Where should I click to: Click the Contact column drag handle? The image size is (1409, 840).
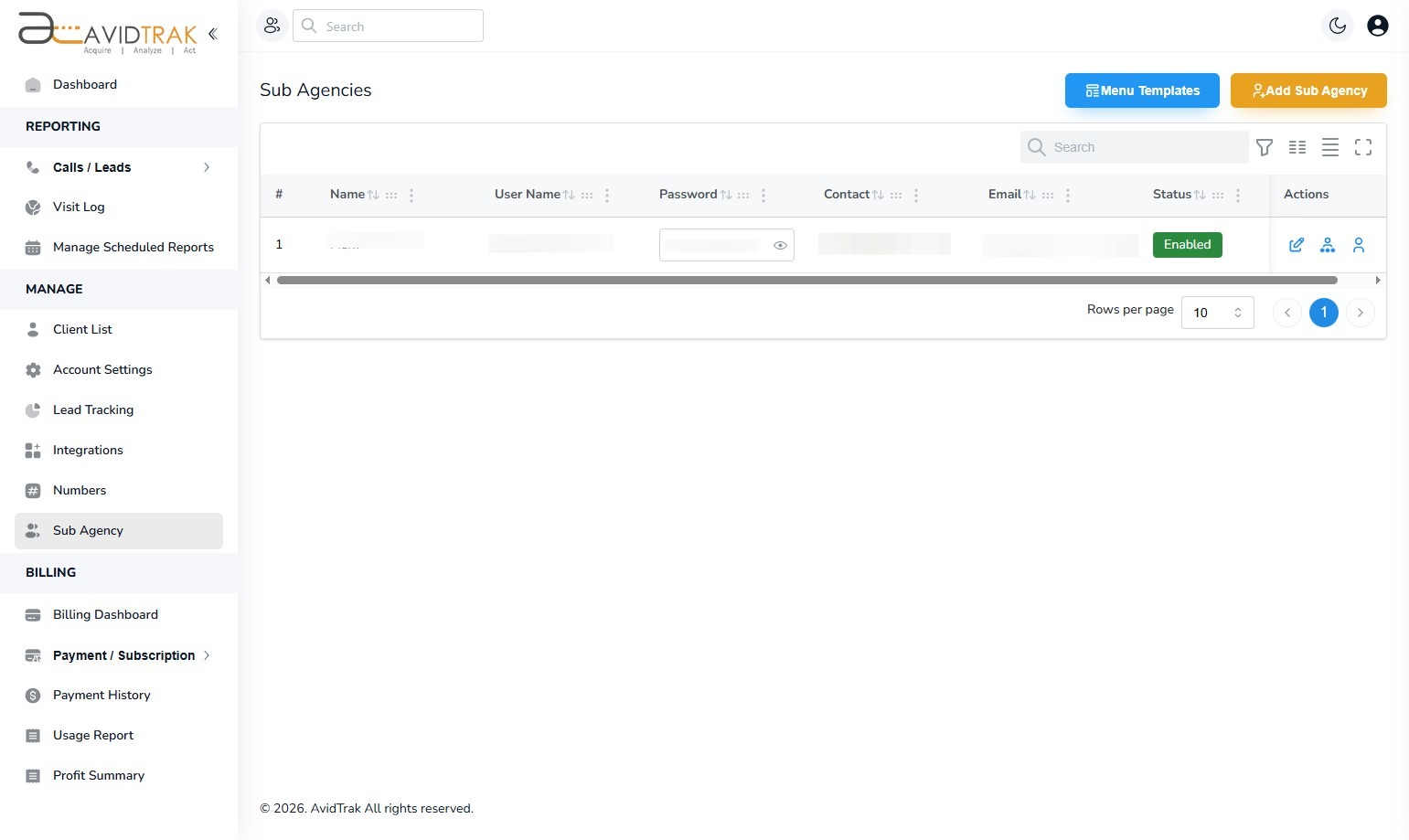tap(896, 195)
